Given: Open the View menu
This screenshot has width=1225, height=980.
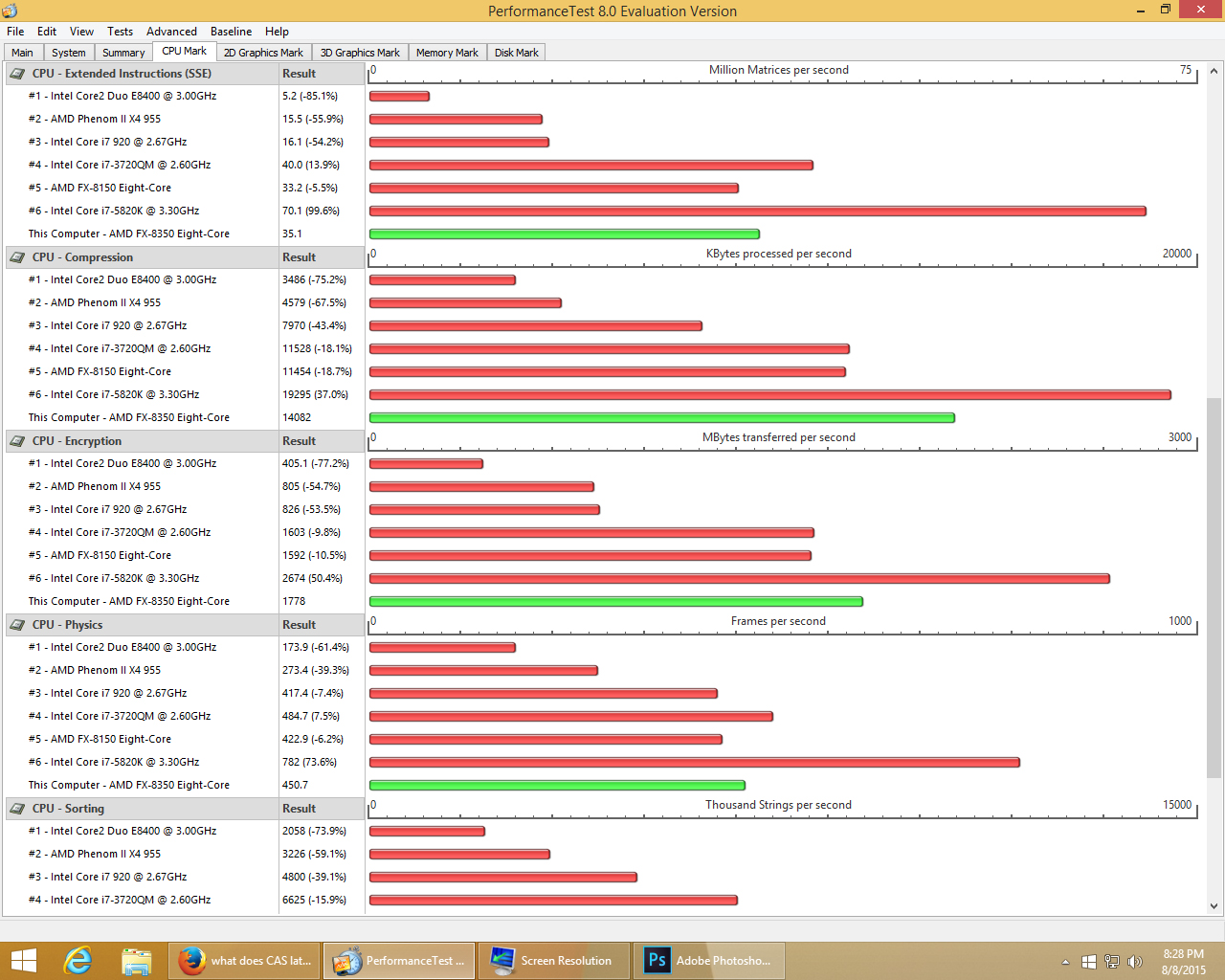Looking at the screenshot, I should [x=82, y=32].
